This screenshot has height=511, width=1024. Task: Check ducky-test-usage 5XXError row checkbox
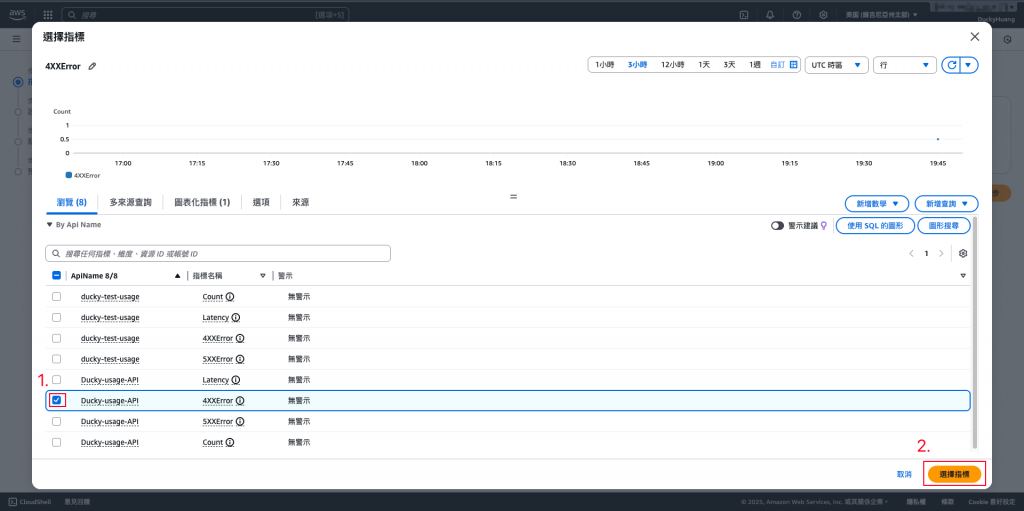[x=56, y=359]
